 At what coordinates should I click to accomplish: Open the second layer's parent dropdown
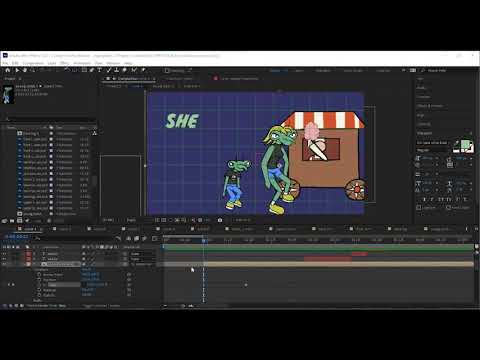142,259
